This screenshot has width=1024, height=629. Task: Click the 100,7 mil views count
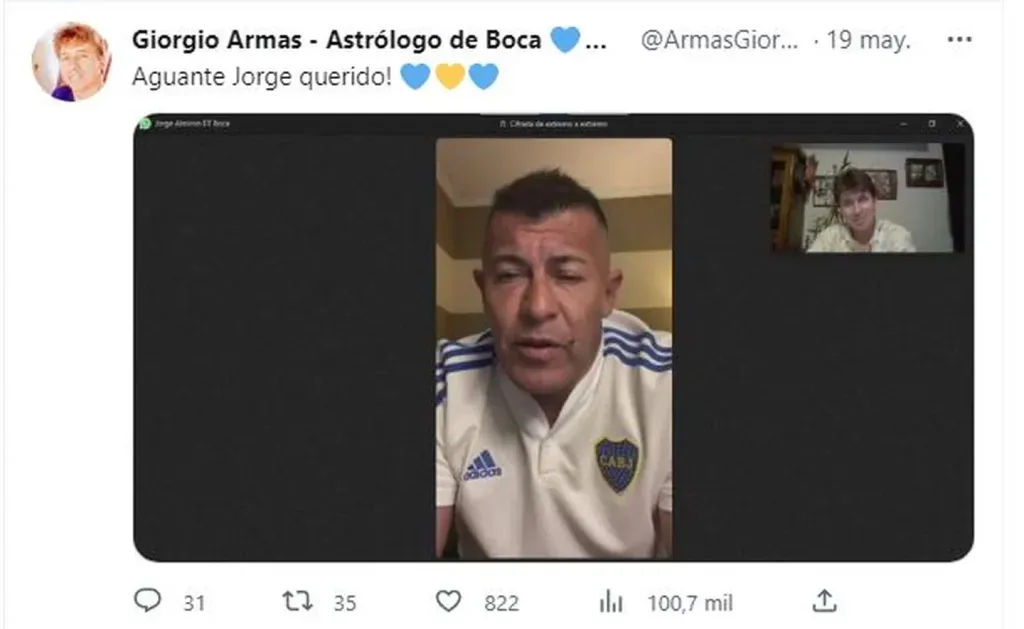690,603
